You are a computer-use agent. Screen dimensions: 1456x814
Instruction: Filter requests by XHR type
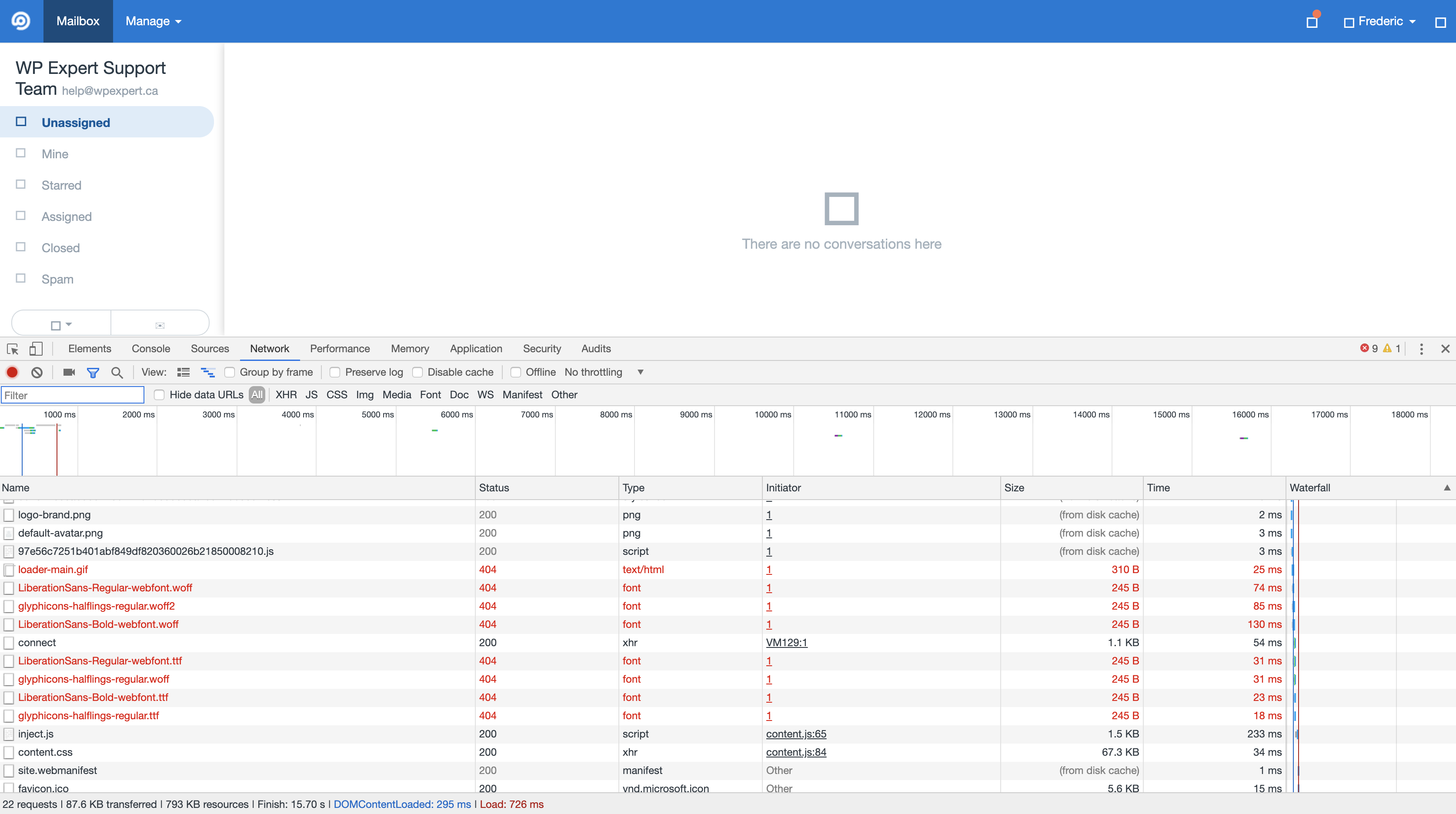(286, 394)
